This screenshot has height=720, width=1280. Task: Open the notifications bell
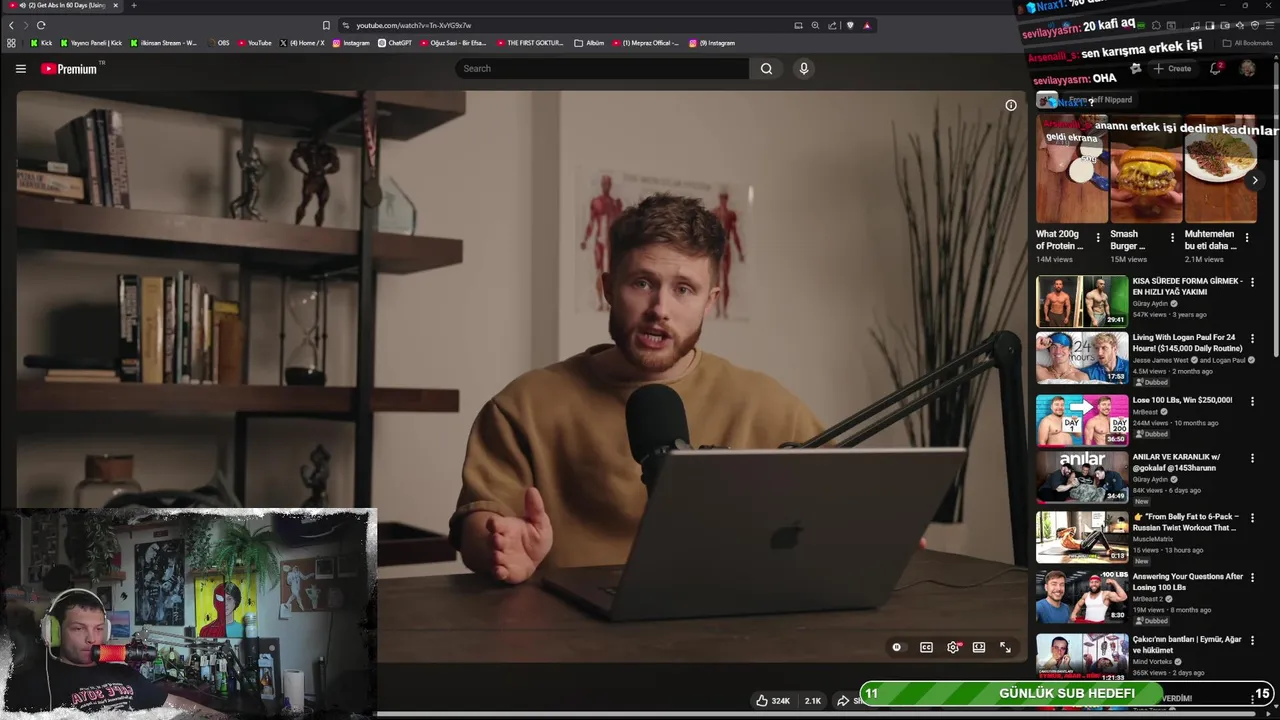(x=1215, y=69)
